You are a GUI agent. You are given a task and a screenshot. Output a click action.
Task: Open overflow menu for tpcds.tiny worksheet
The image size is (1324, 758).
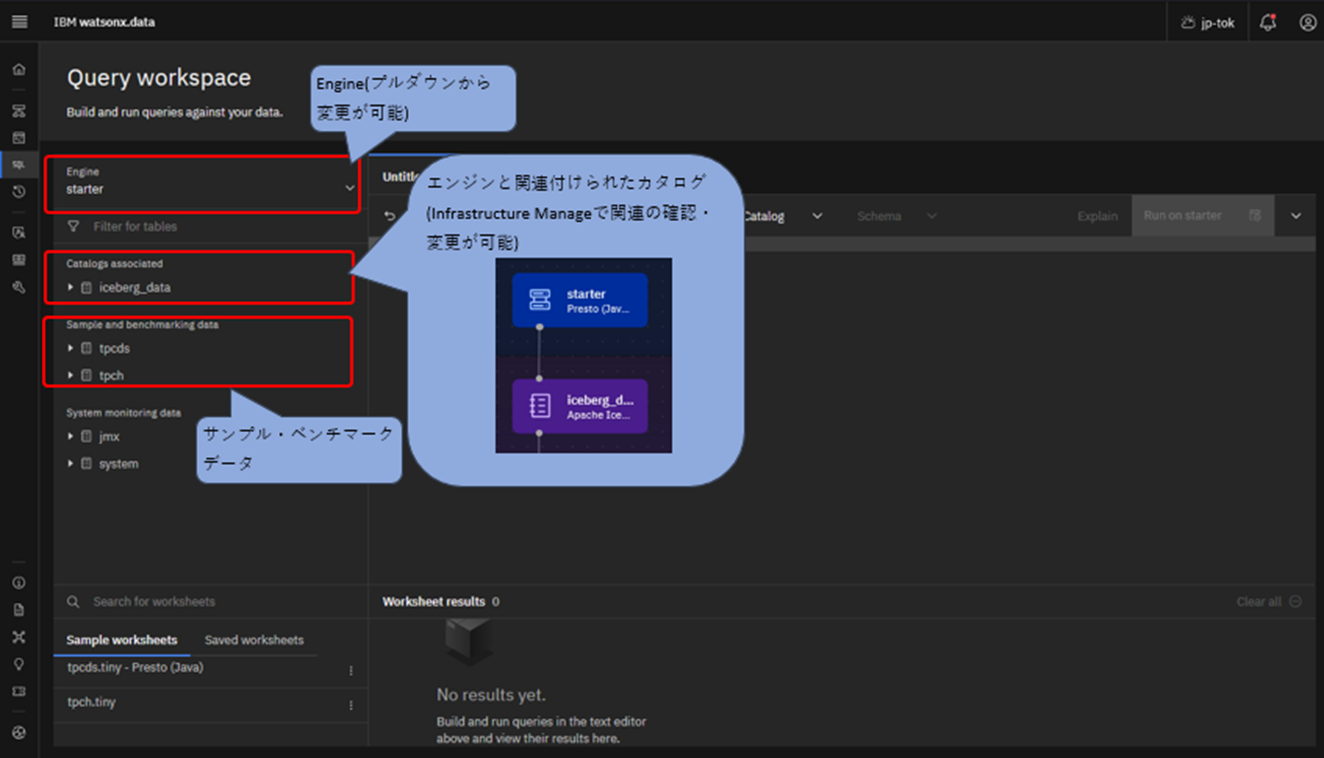[351, 671]
